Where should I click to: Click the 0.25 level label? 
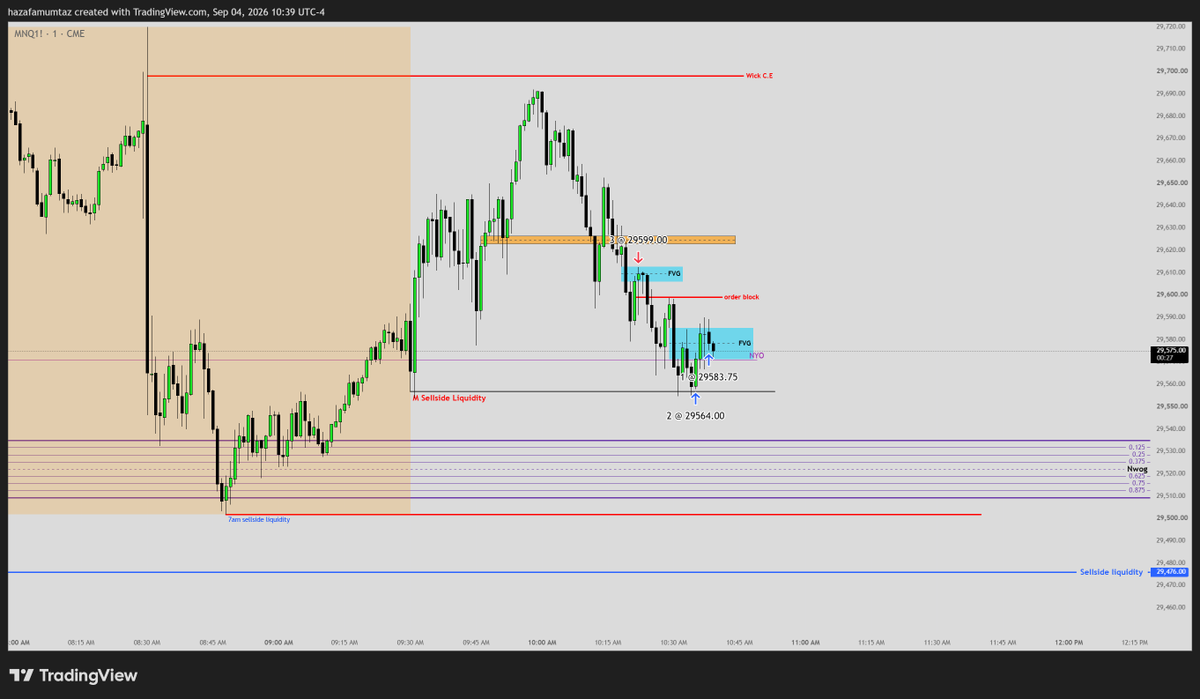pyautogui.click(x=1139, y=454)
